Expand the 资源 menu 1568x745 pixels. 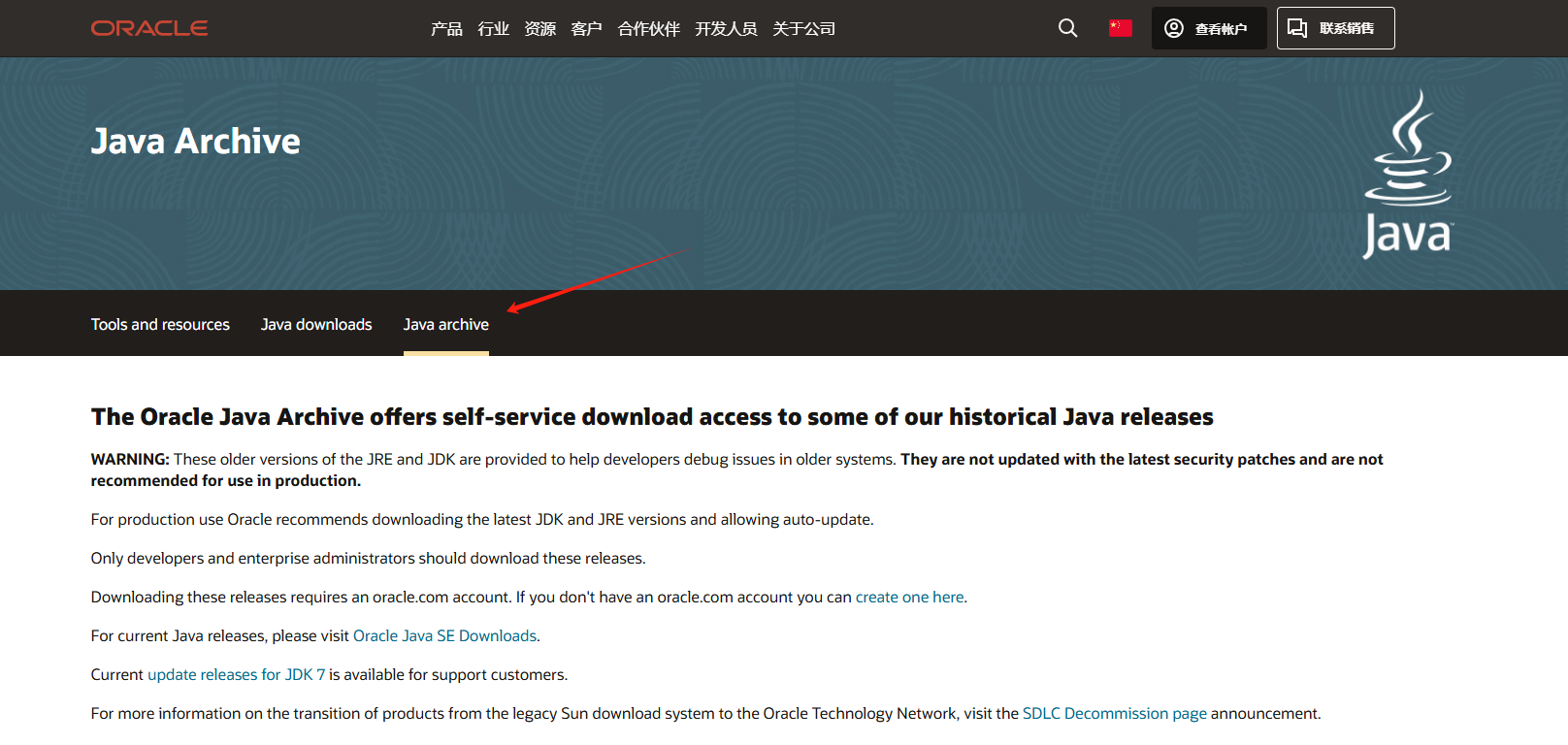539,29
